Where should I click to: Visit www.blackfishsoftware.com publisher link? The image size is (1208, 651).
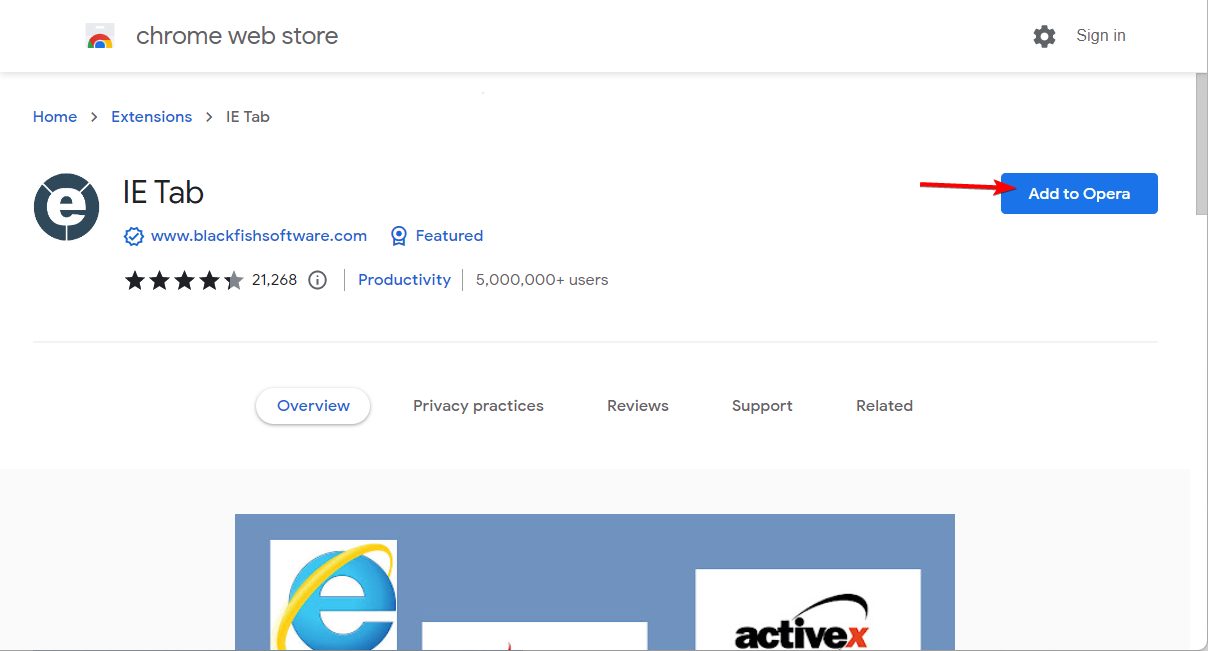tap(259, 236)
